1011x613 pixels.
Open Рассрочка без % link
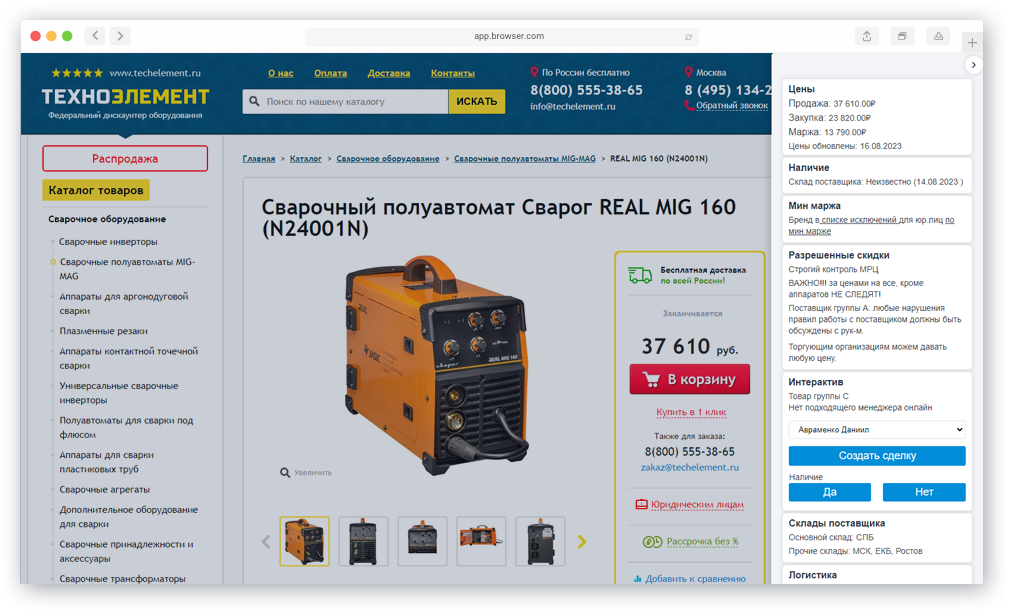702,541
